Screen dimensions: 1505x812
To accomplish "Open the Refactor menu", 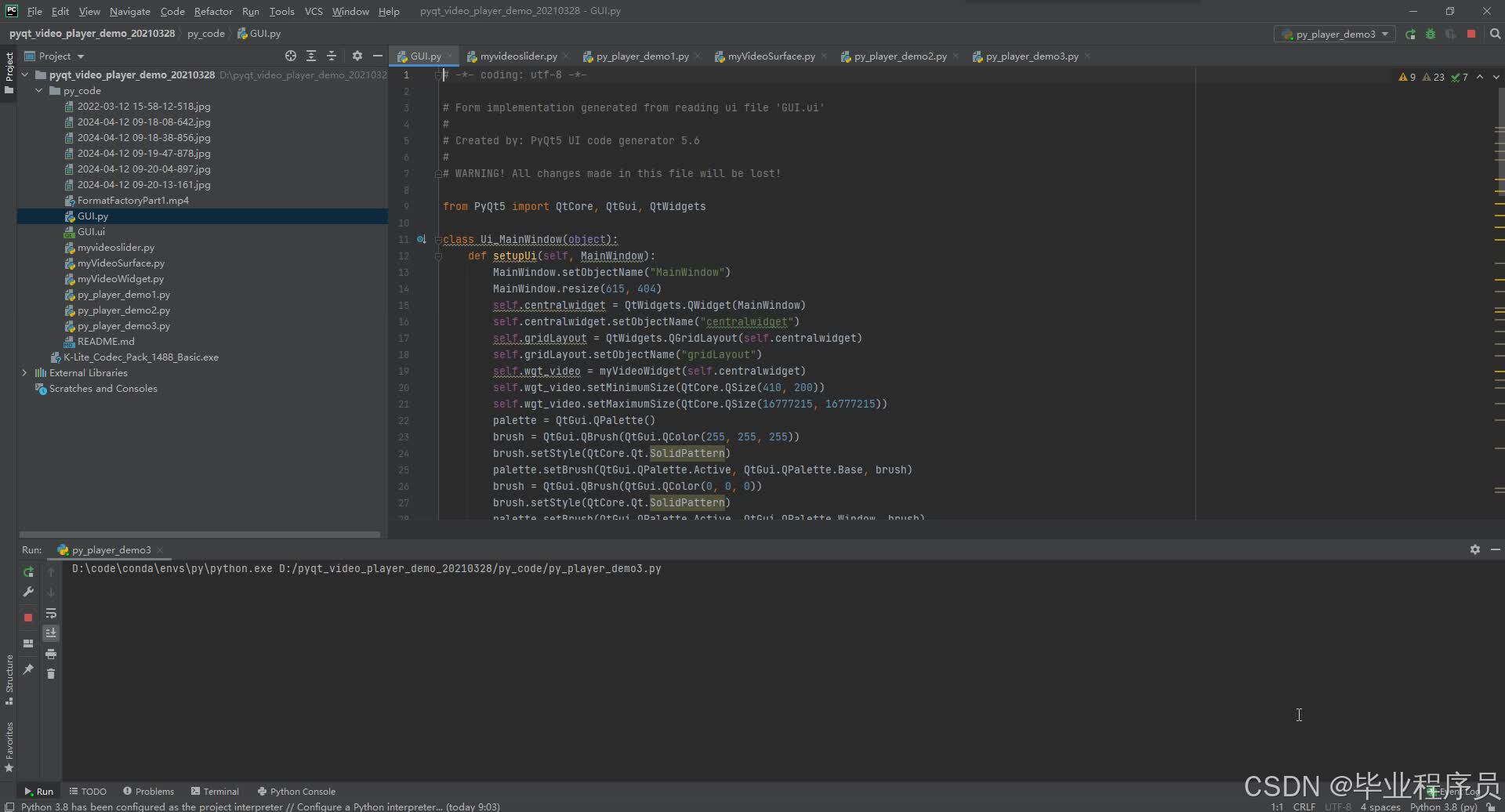I will [213, 11].
